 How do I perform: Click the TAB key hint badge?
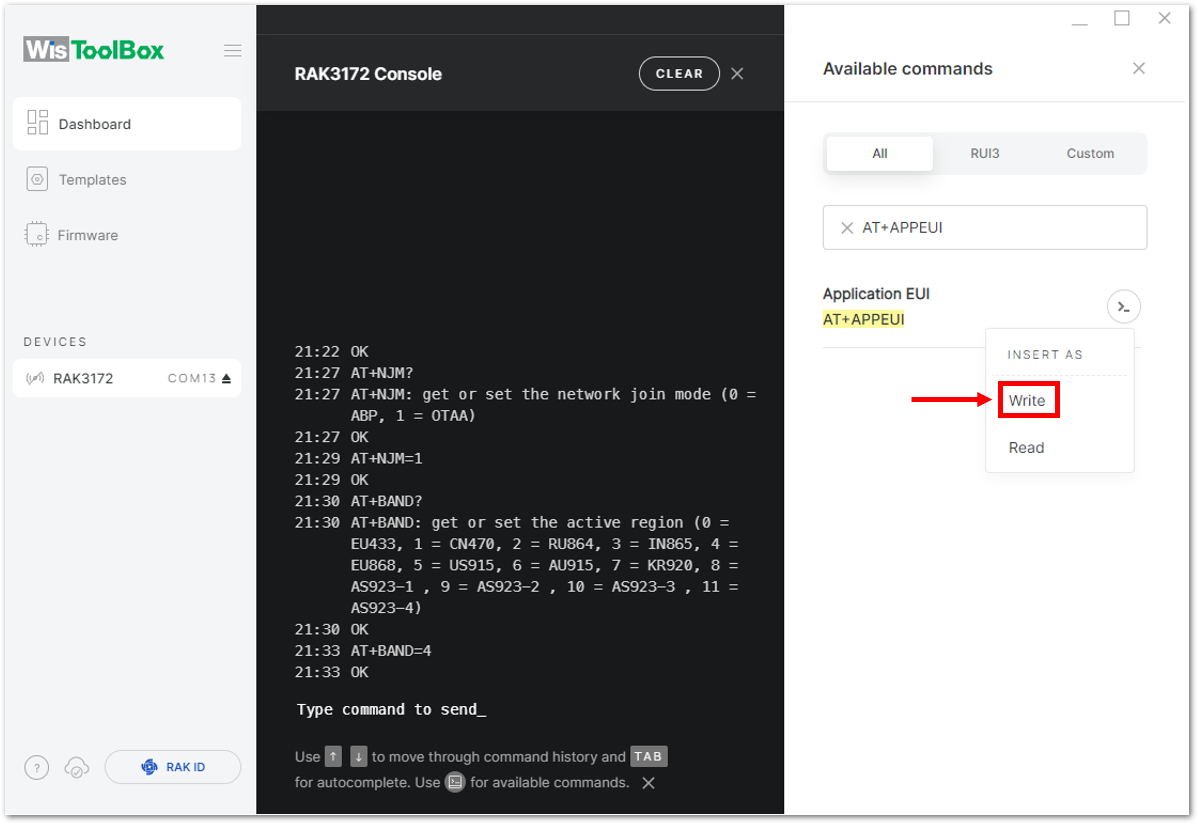click(649, 756)
